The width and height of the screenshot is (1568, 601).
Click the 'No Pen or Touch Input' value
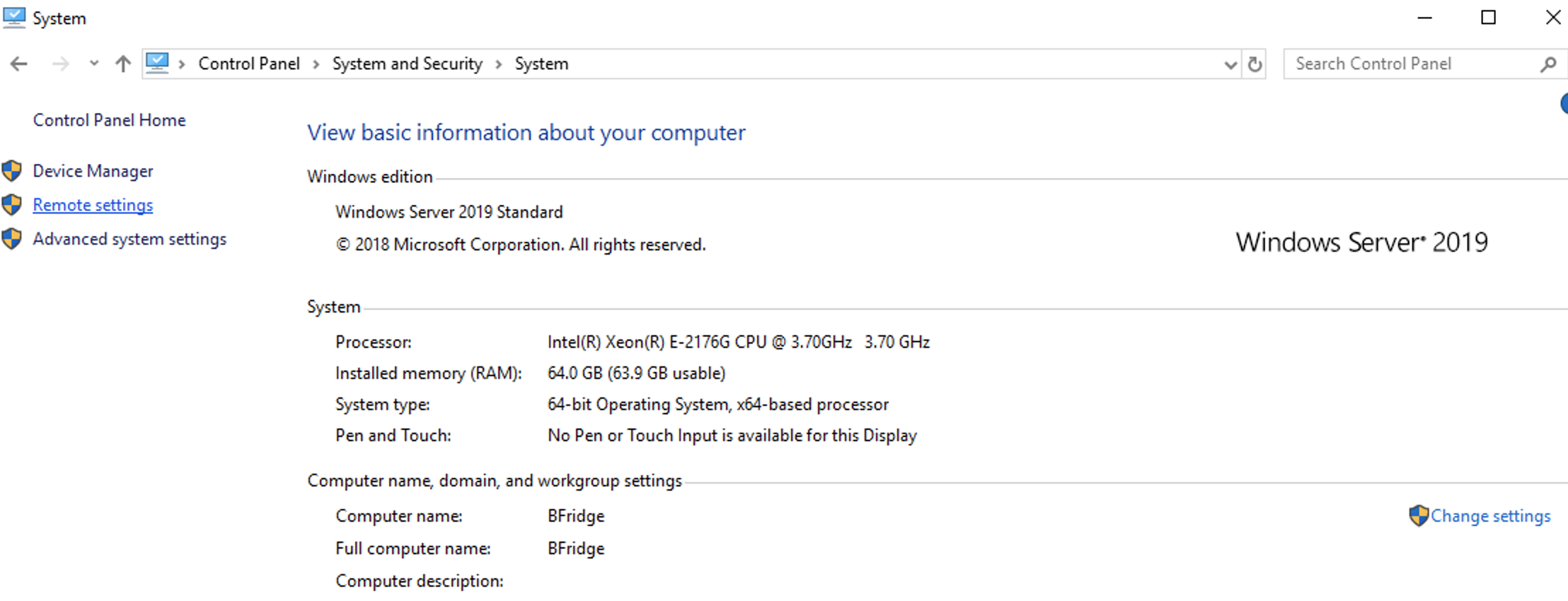tap(732, 436)
